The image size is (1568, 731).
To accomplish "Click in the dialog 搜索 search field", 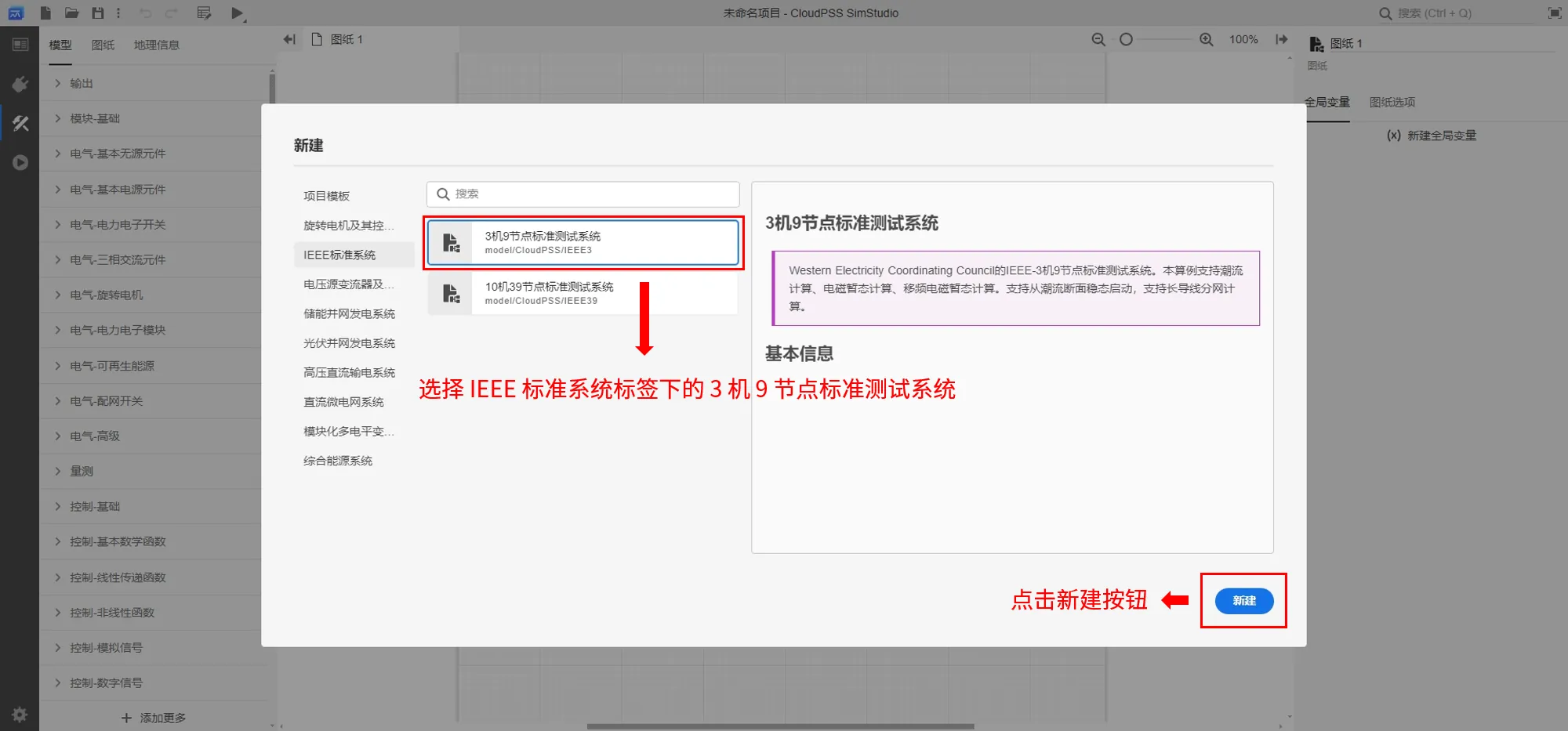I will click(x=583, y=194).
